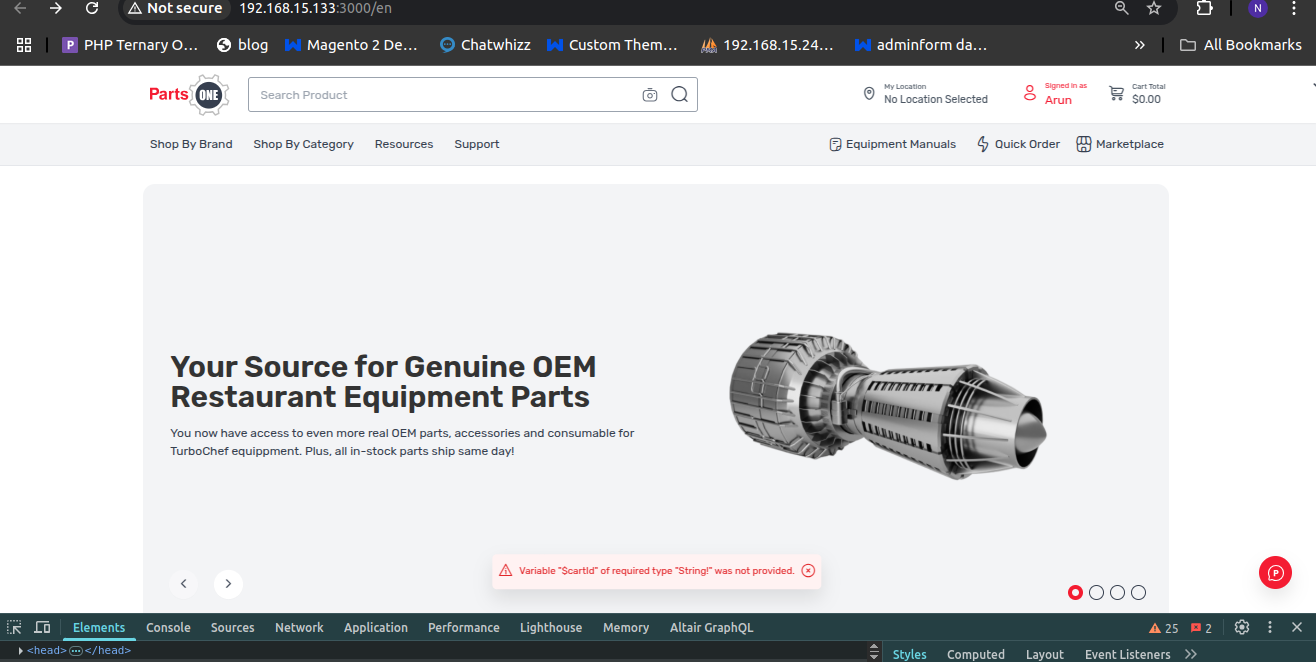Open the Shop By Category menu

pos(303,144)
